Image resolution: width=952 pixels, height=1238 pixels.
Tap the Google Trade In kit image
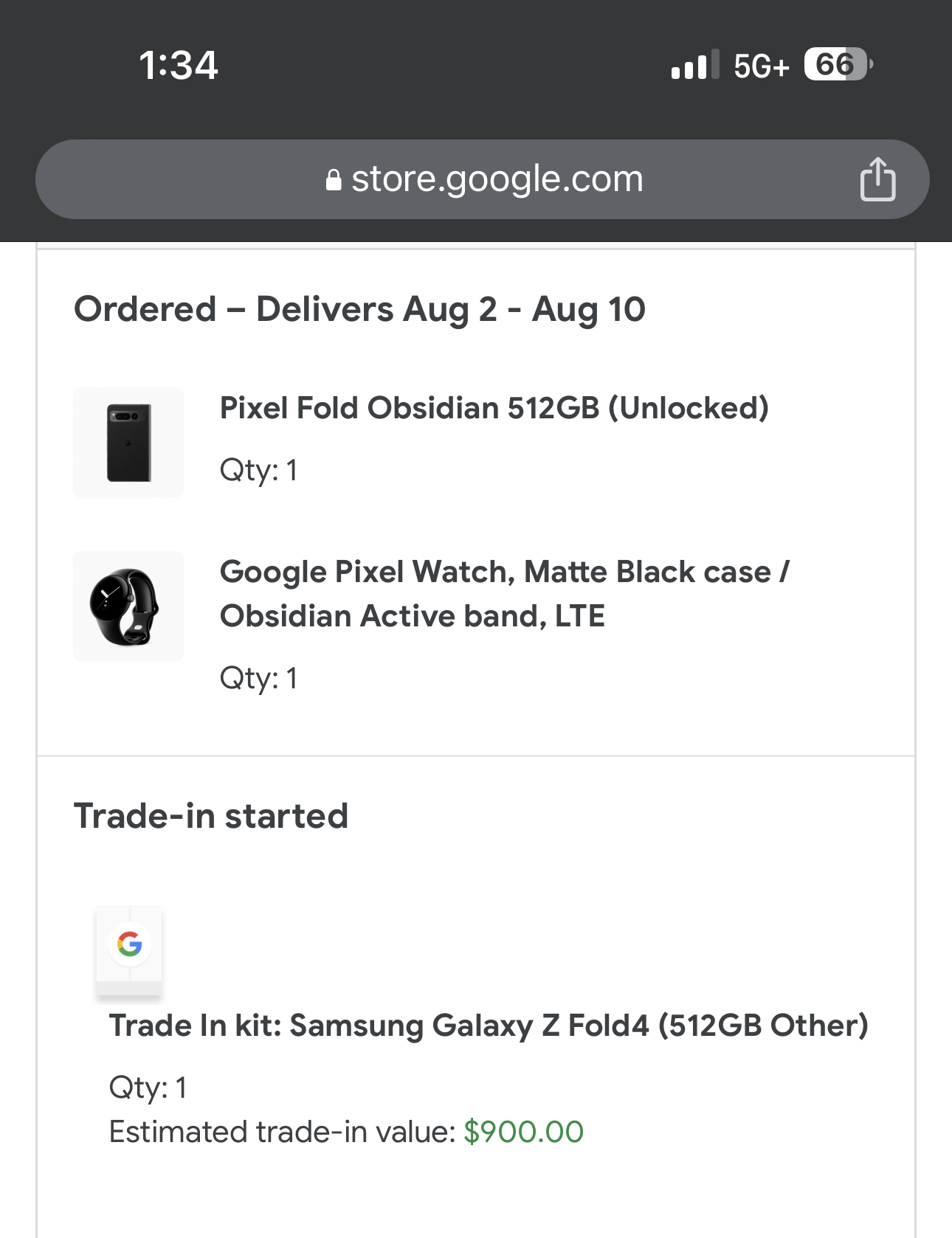point(129,953)
